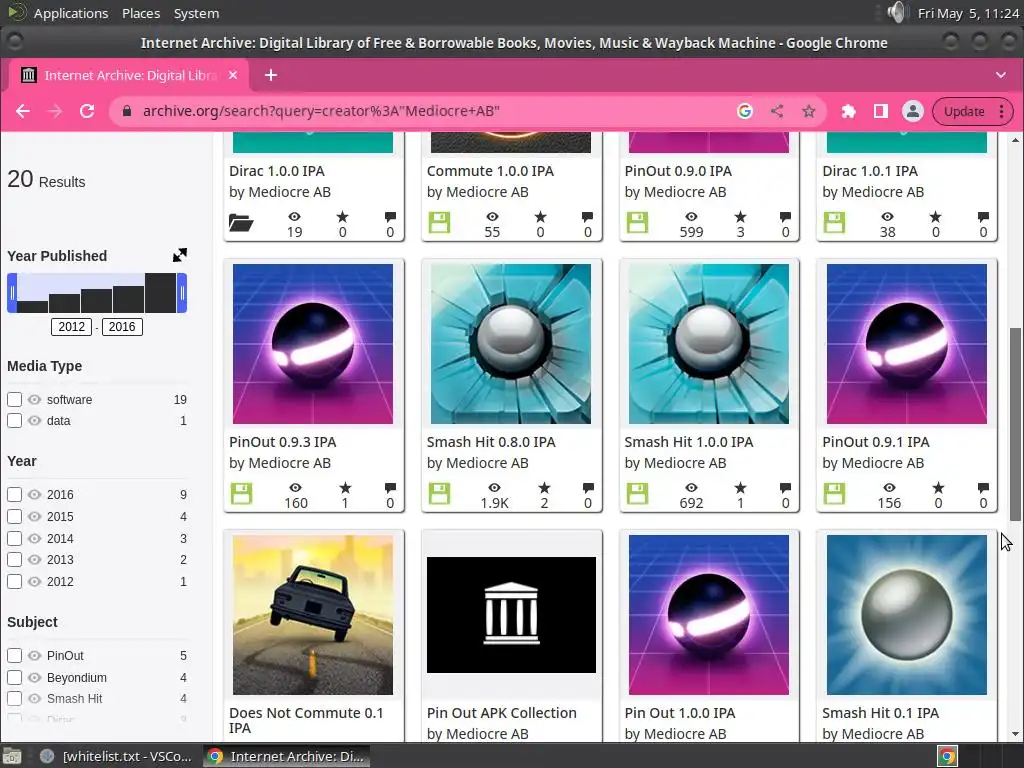Viewport: 1024px width, 768px height.
Task: Check the data media type checkbox
Action: [x=14, y=421]
